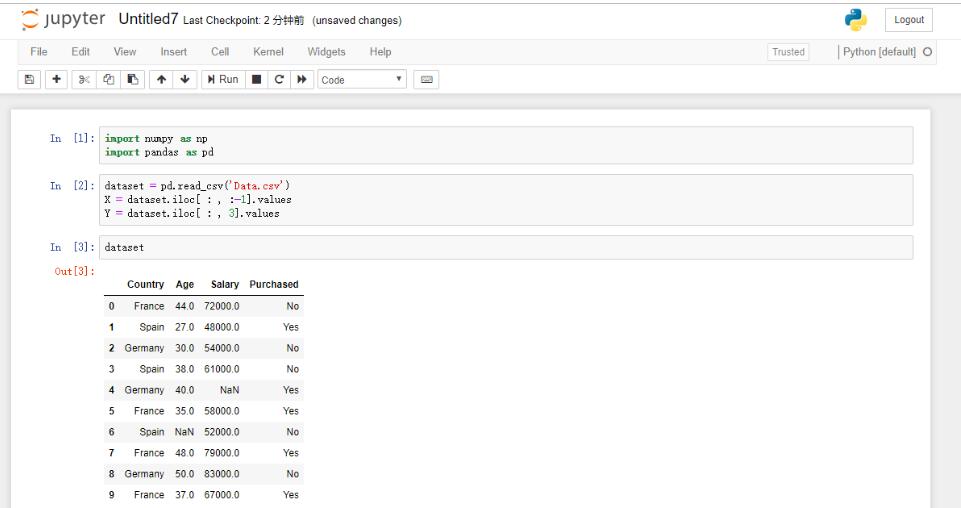Open the Kernel menu

point(268,52)
